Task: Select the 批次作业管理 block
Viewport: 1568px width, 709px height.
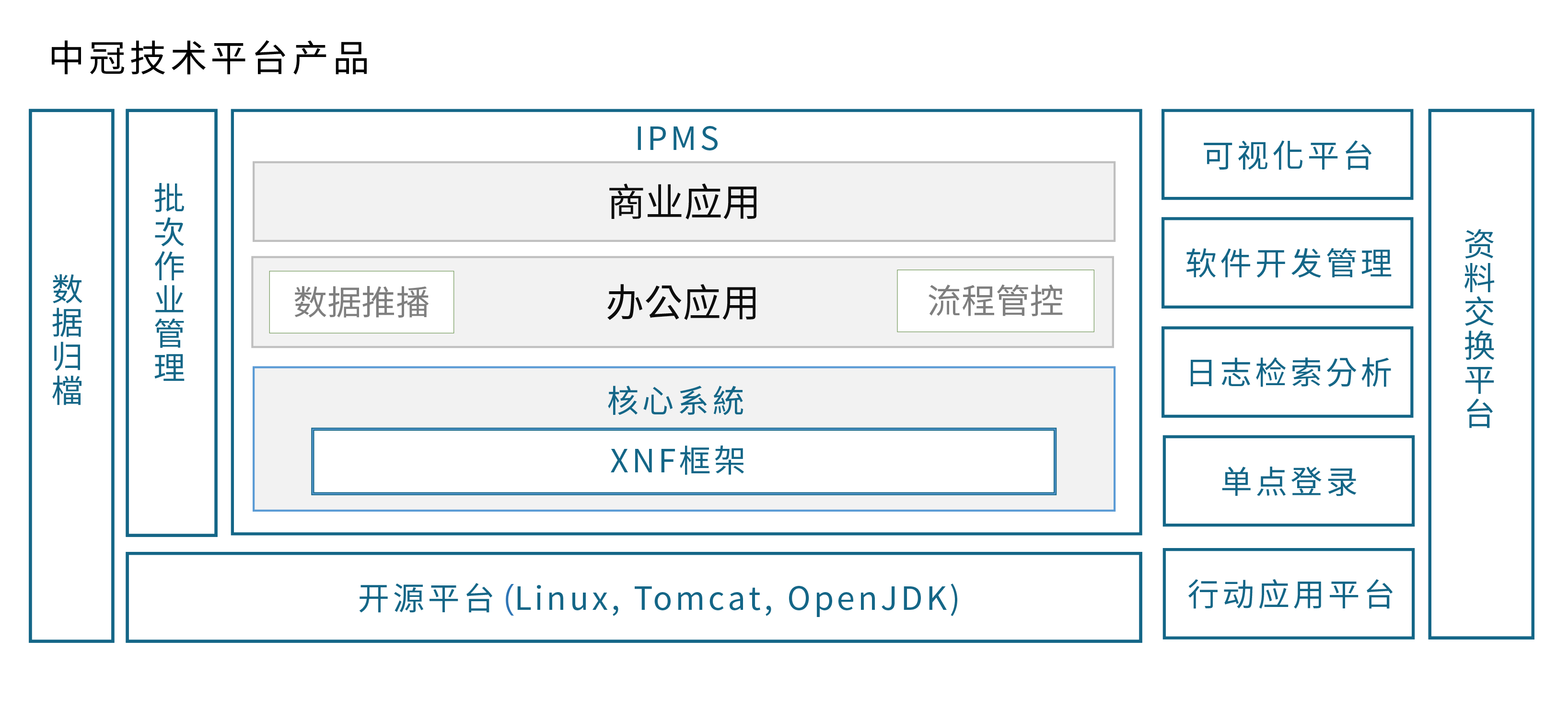Action: coord(172,322)
